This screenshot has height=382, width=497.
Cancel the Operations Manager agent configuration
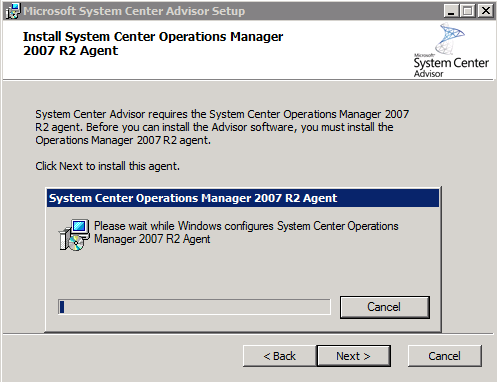pyautogui.click(x=385, y=307)
